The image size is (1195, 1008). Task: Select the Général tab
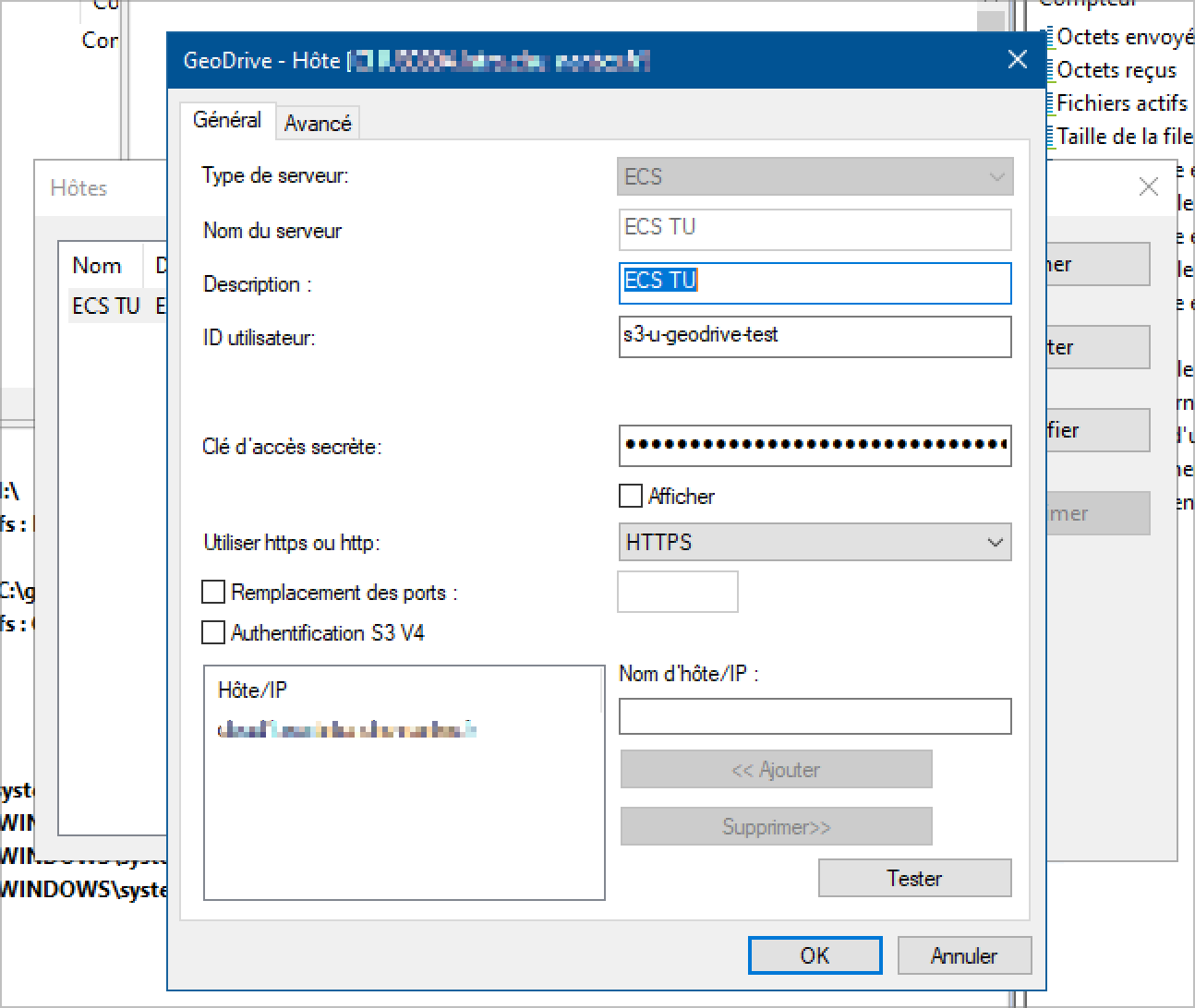pyautogui.click(x=226, y=120)
